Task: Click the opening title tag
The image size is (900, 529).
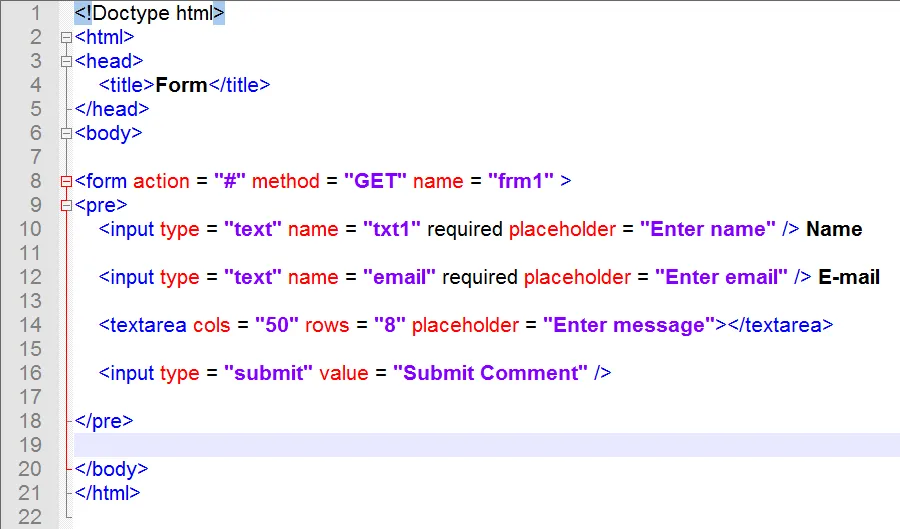Action: [127, 85]
